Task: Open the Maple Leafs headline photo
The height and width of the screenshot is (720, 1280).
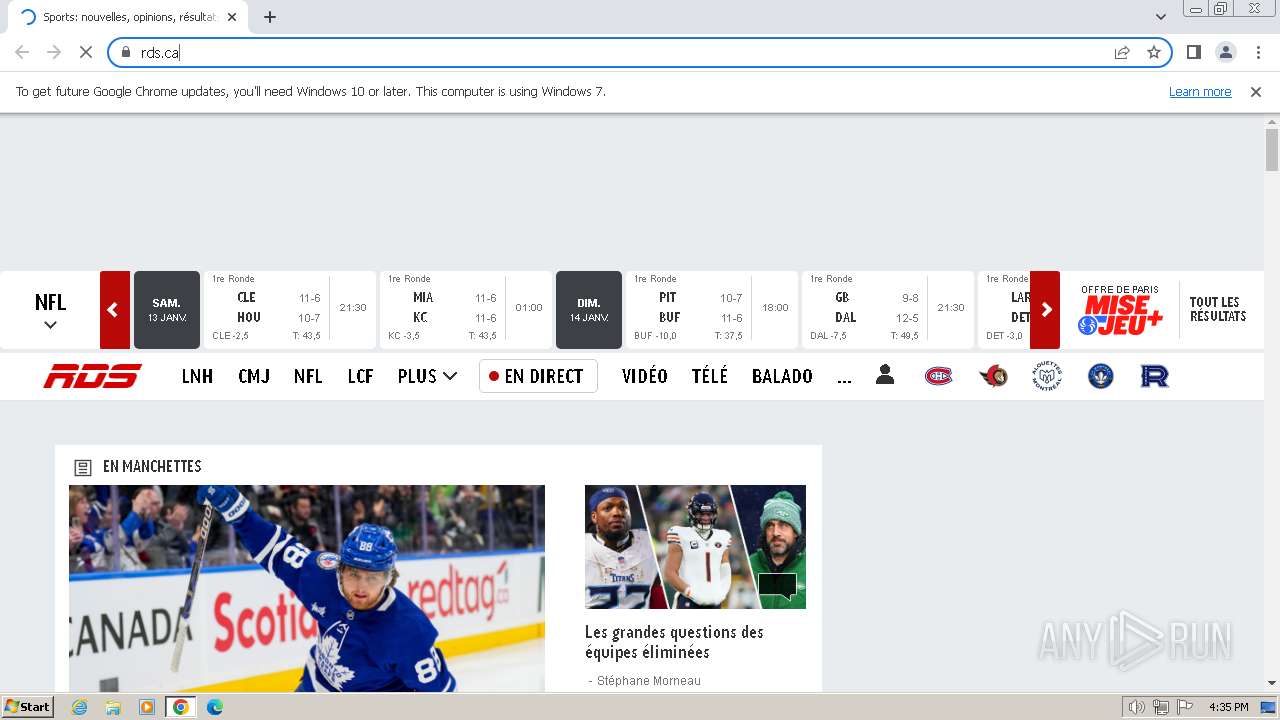Action: (307, 588)
